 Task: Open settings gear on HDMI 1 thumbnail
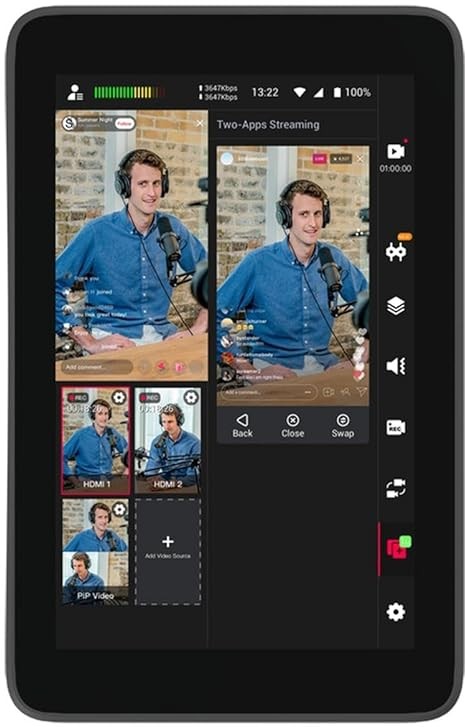(x=119, y=397)
